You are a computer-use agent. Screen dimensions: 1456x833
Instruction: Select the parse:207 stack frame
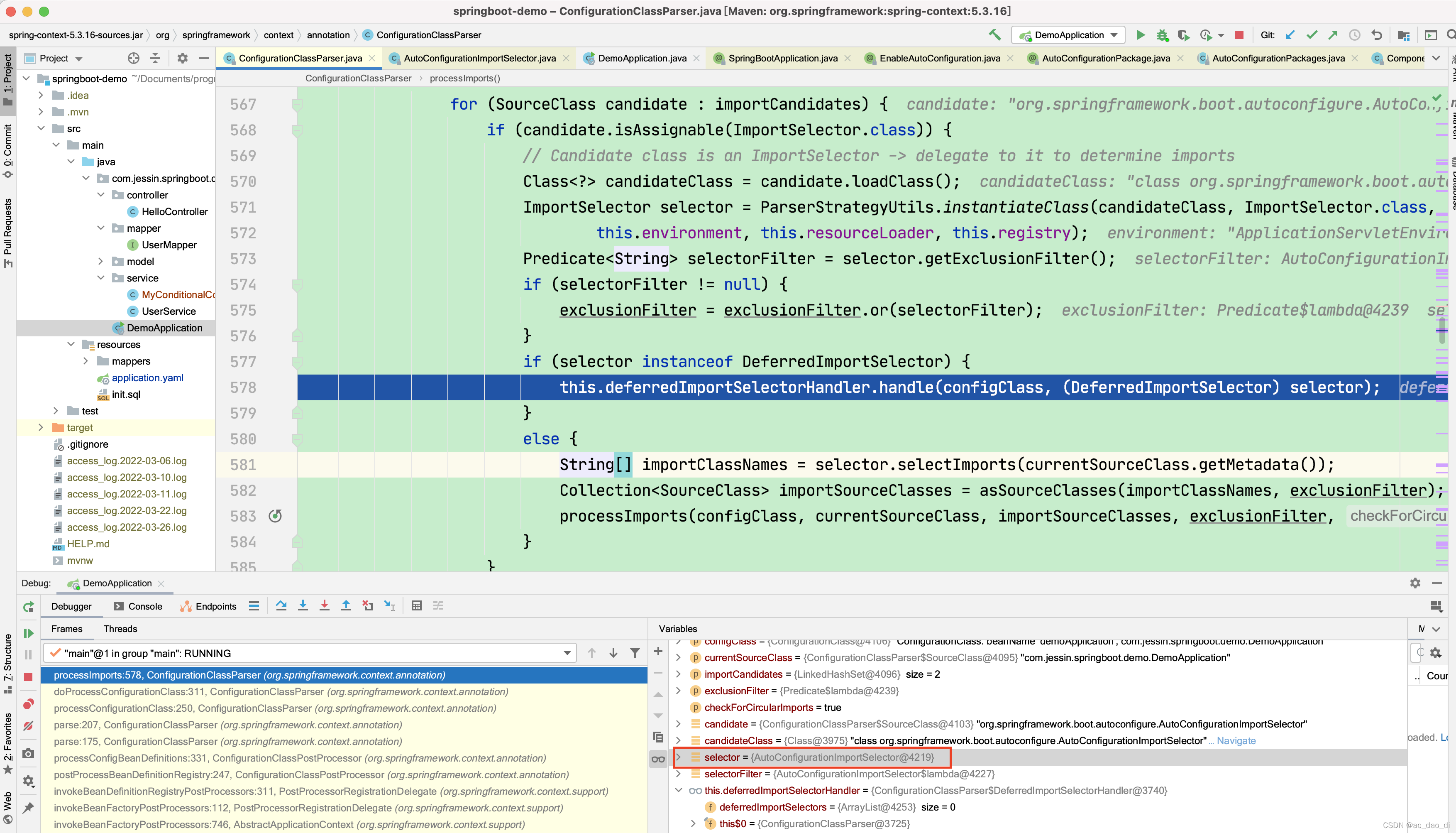coord(344,725)
